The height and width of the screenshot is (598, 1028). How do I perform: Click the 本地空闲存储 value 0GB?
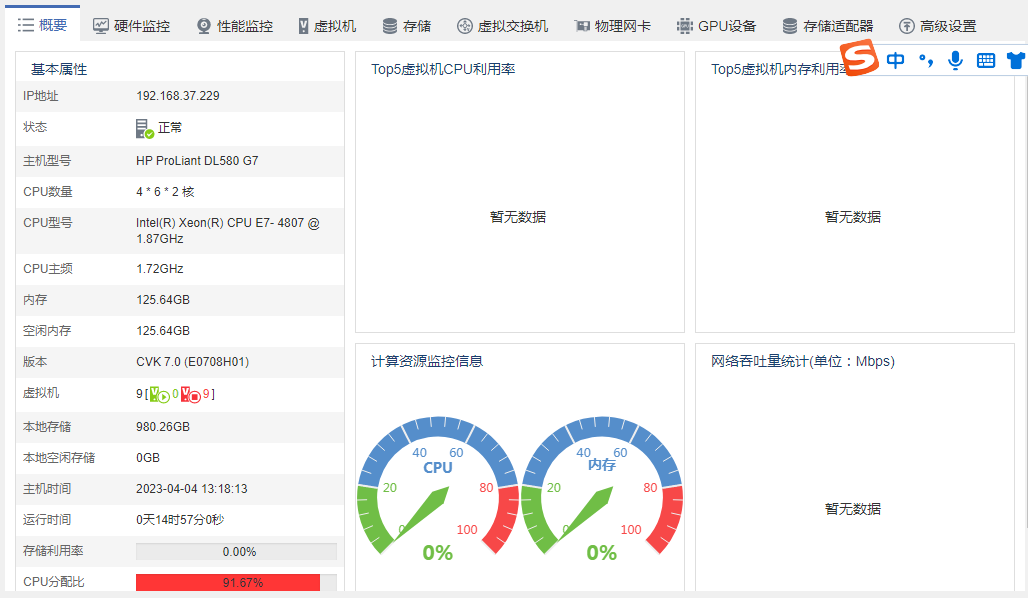148,458
